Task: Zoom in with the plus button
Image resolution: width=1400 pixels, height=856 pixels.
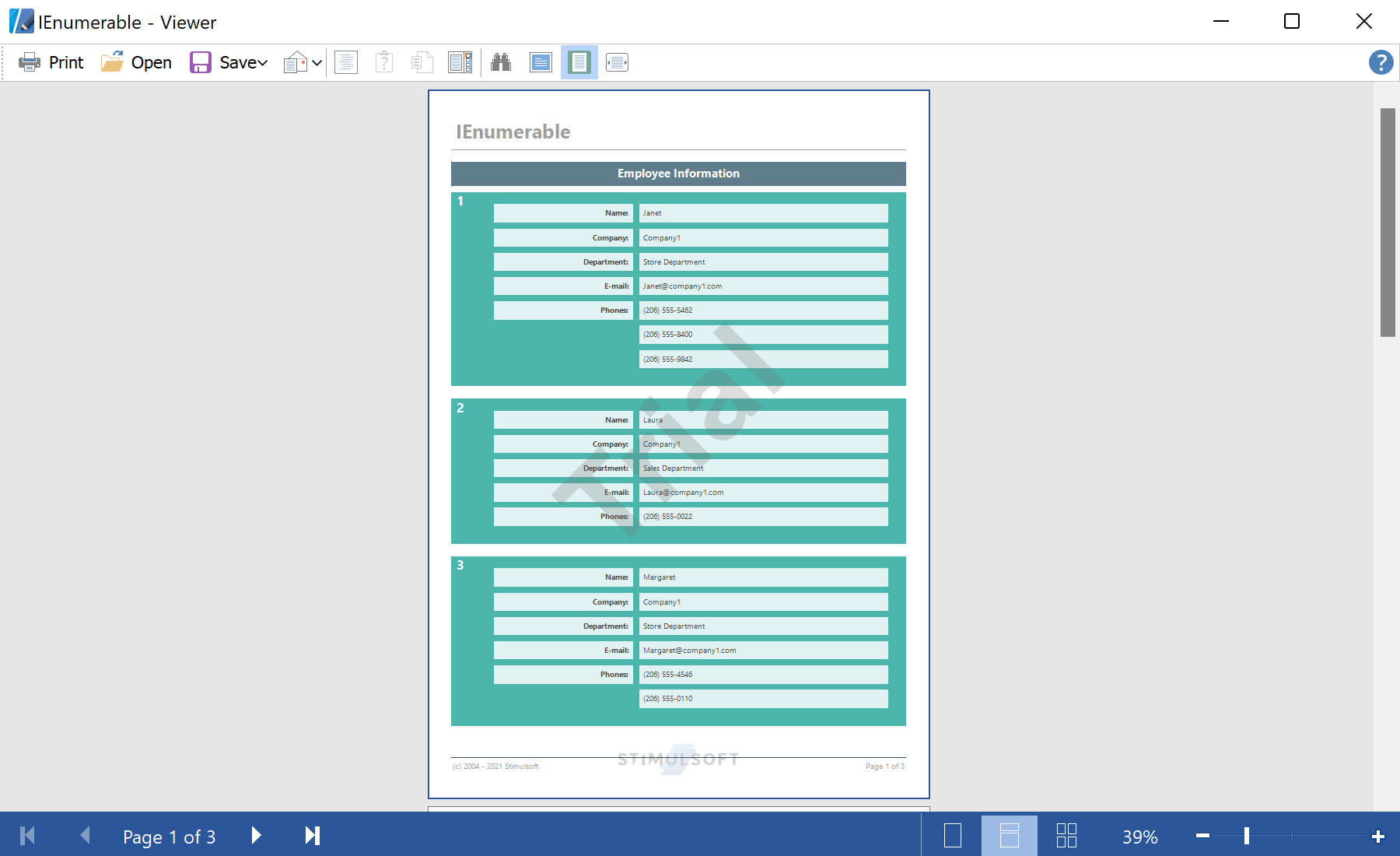Action: pos(1377,837)
